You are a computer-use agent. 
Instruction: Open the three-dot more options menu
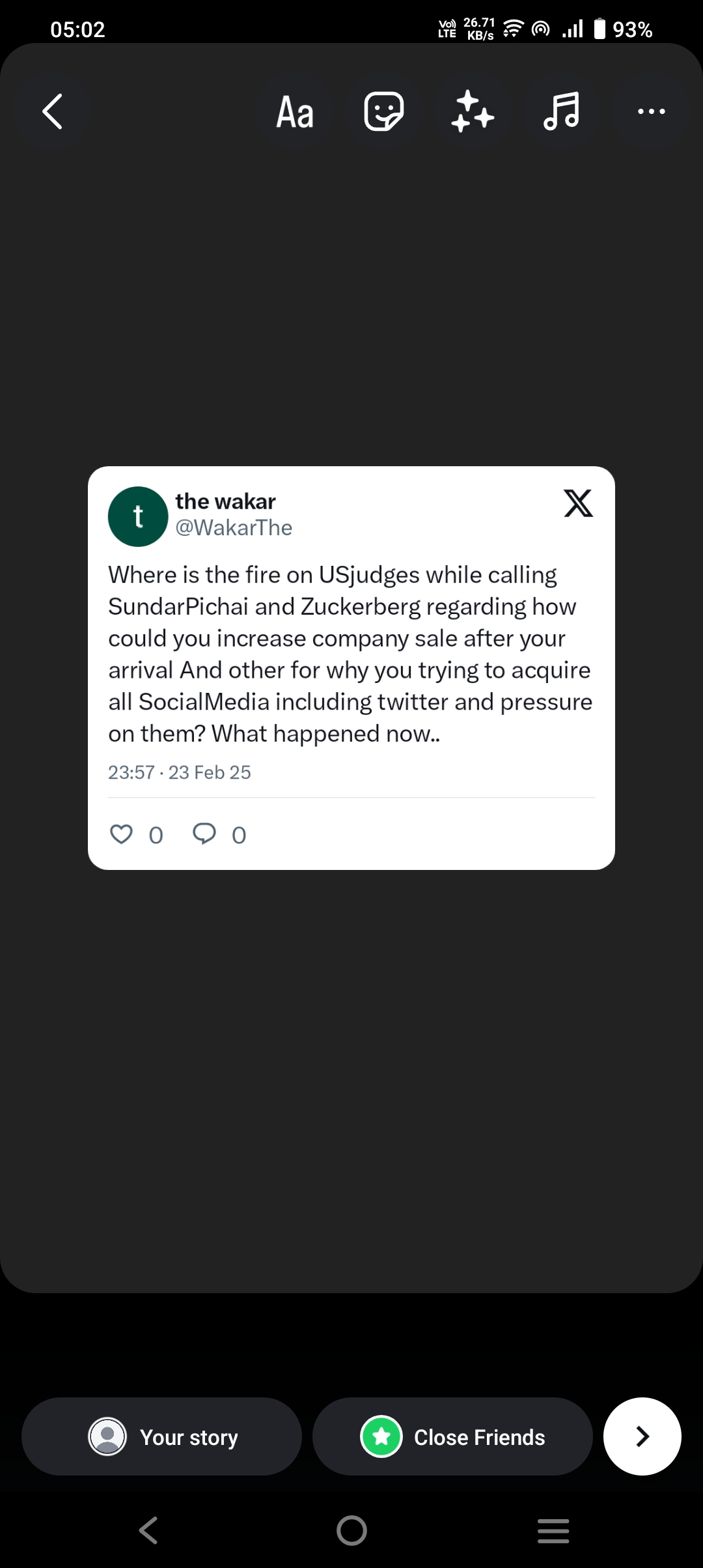[651, 111]
